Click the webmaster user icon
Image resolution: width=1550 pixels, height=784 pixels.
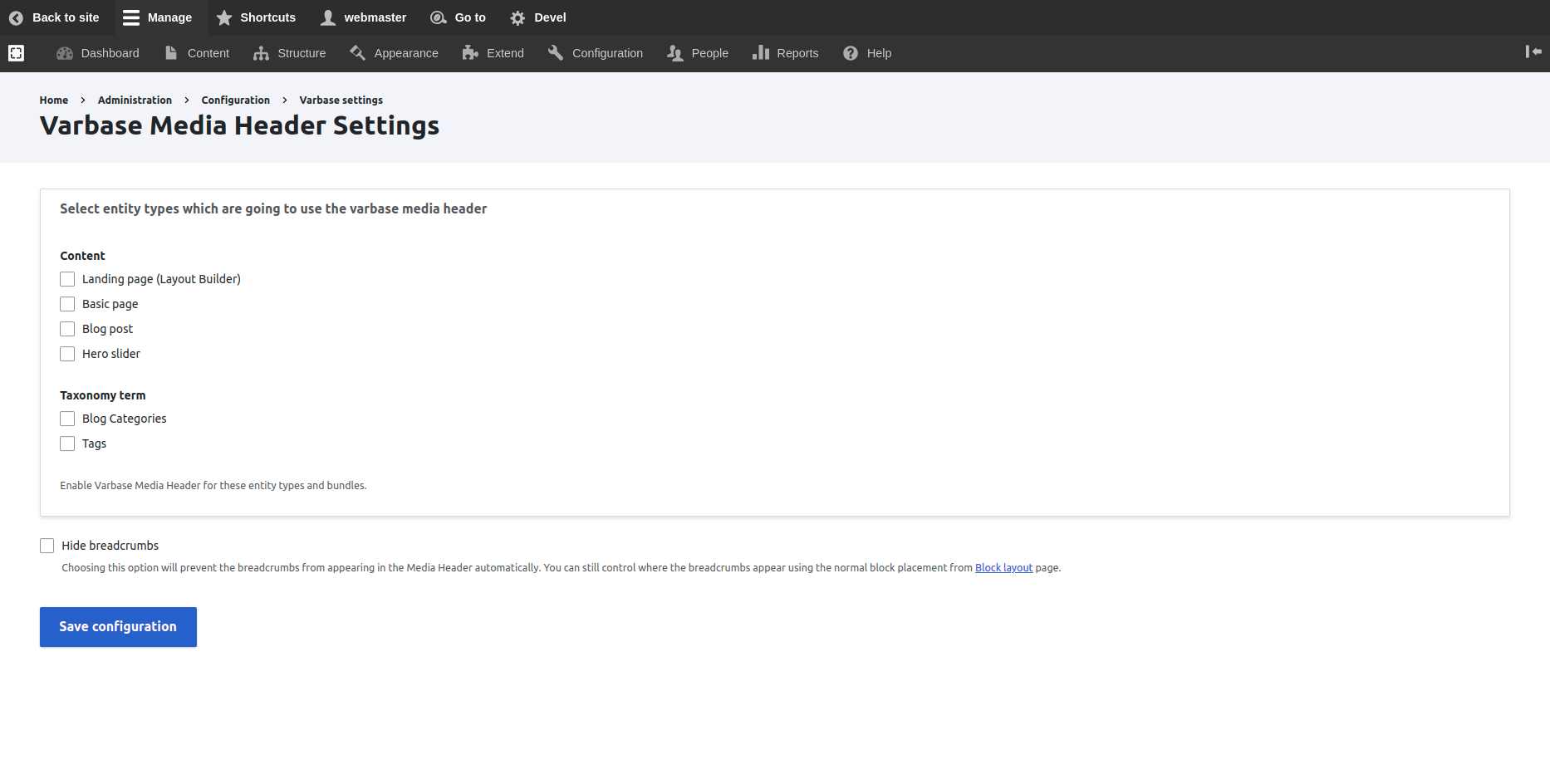click(x=329, y=17)
